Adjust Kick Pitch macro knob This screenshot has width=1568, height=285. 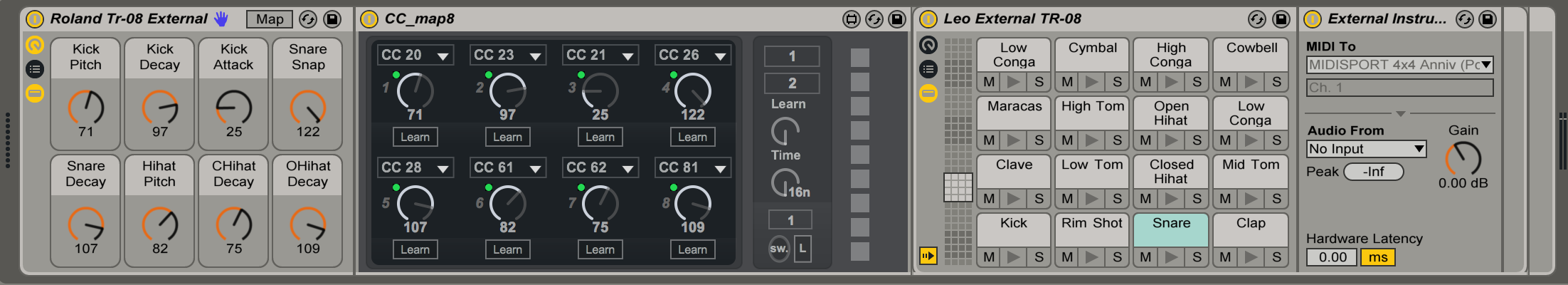86,107
